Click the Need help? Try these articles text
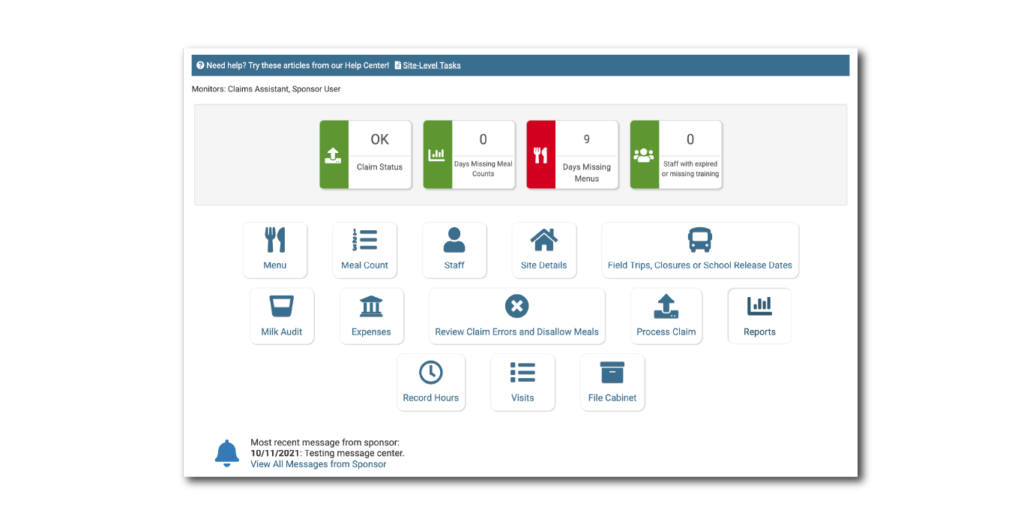This screenshot has width=1024, height=525. 297,65
